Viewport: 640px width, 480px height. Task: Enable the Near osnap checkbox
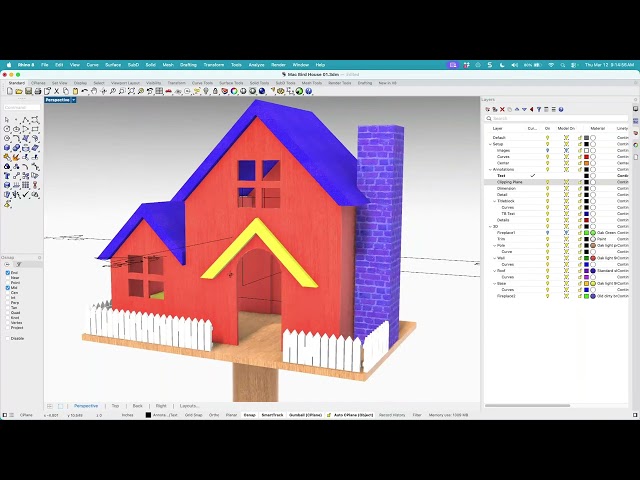point(8,278)
